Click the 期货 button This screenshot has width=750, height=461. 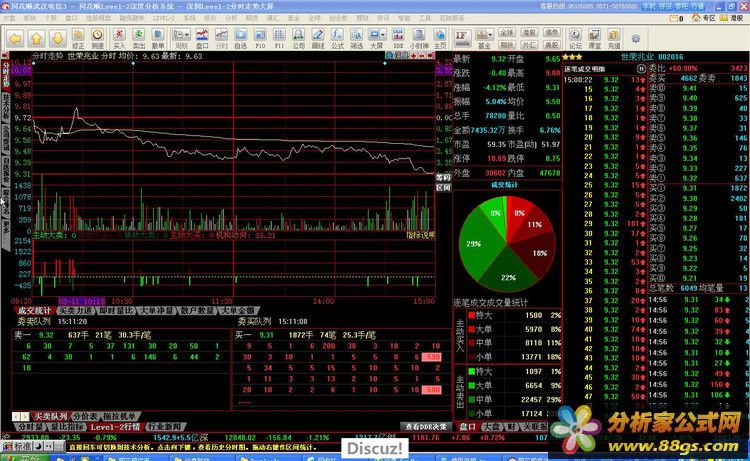point(506,44)
